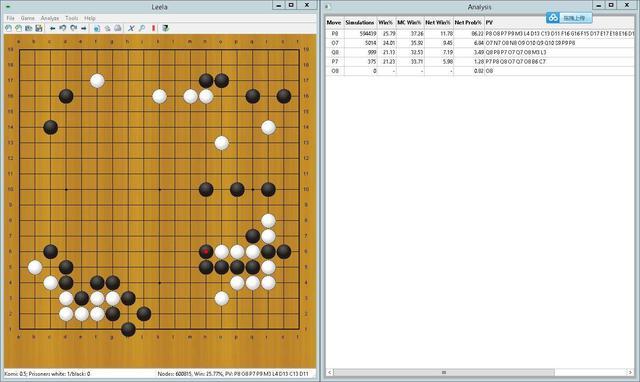This screenshot has width=640, height=382.
Task: Click the horizontal scrollbar right arrow
Action: [x=630, y=372]
